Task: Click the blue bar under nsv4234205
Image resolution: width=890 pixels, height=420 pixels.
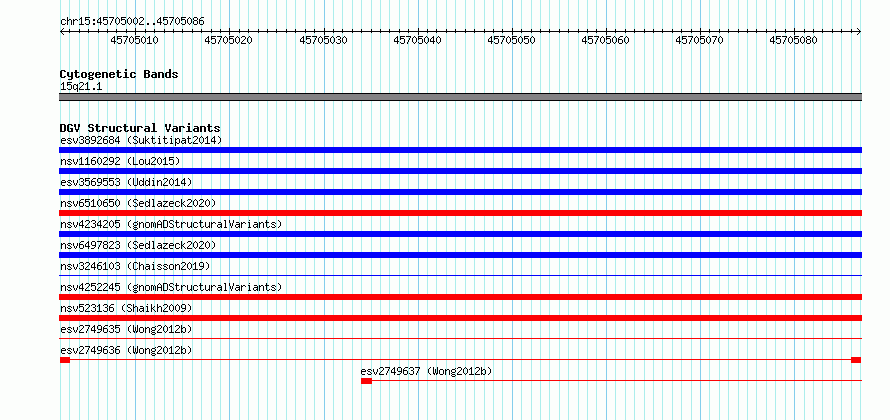Action: coord(460,234)
